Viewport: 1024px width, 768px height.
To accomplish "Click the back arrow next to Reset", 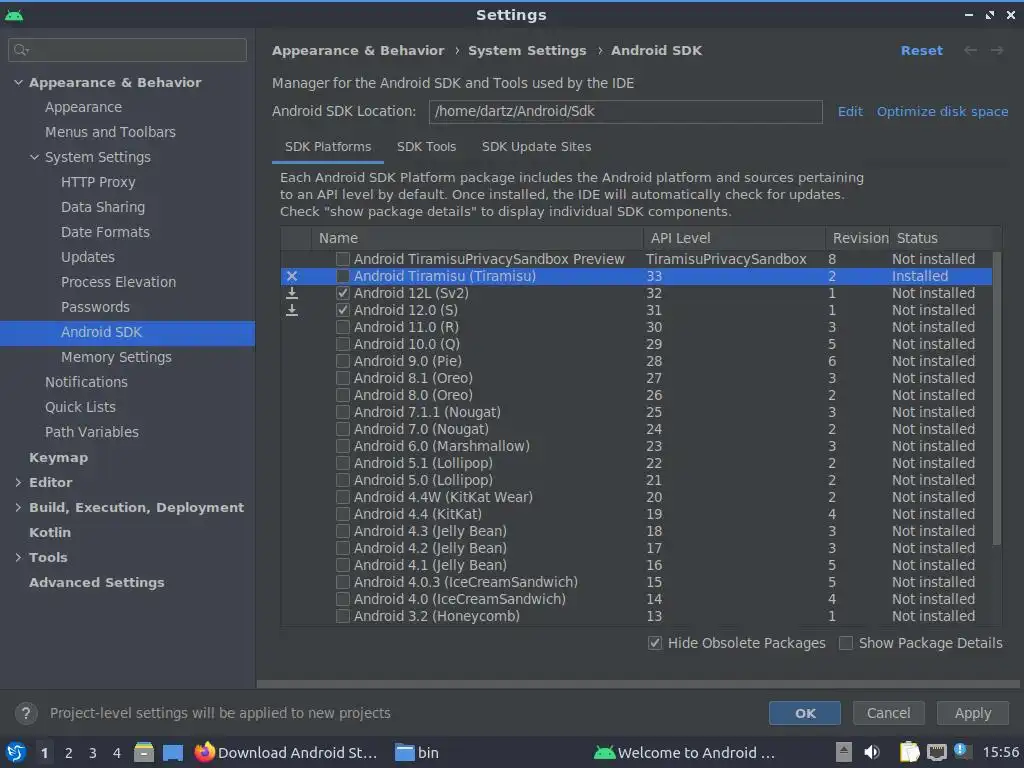I will [970, 50].
